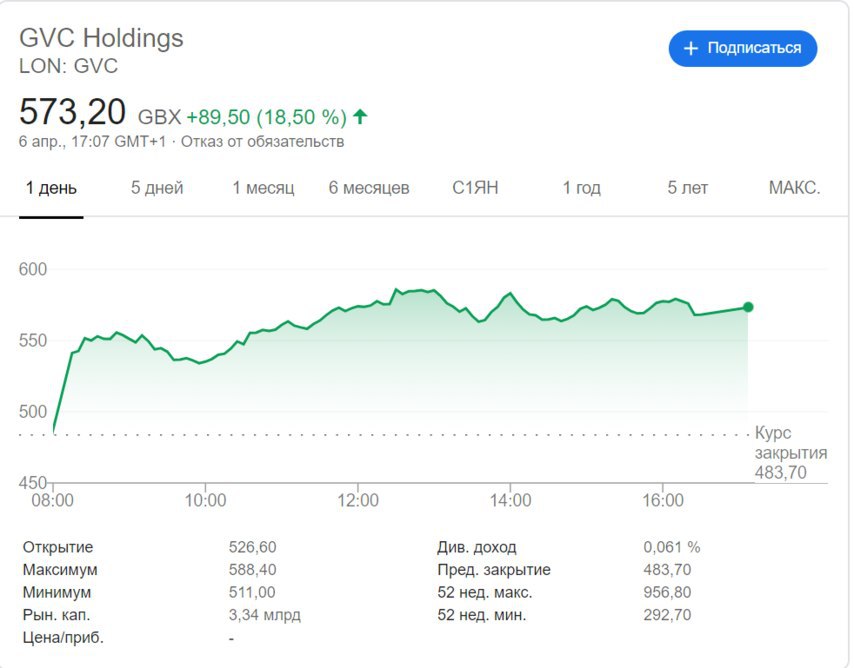Click the plus icon in Подписаться button
Viewport: 854px width, 668px height.
(x=690, y=48)
